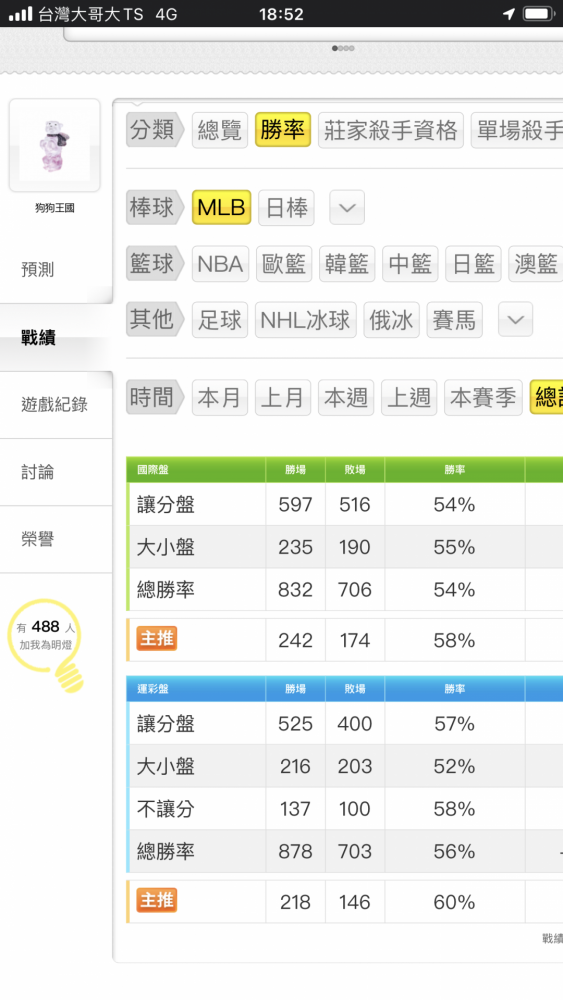Tap the location arrow in status bar
563x1000 pixels.
(508, 13)
